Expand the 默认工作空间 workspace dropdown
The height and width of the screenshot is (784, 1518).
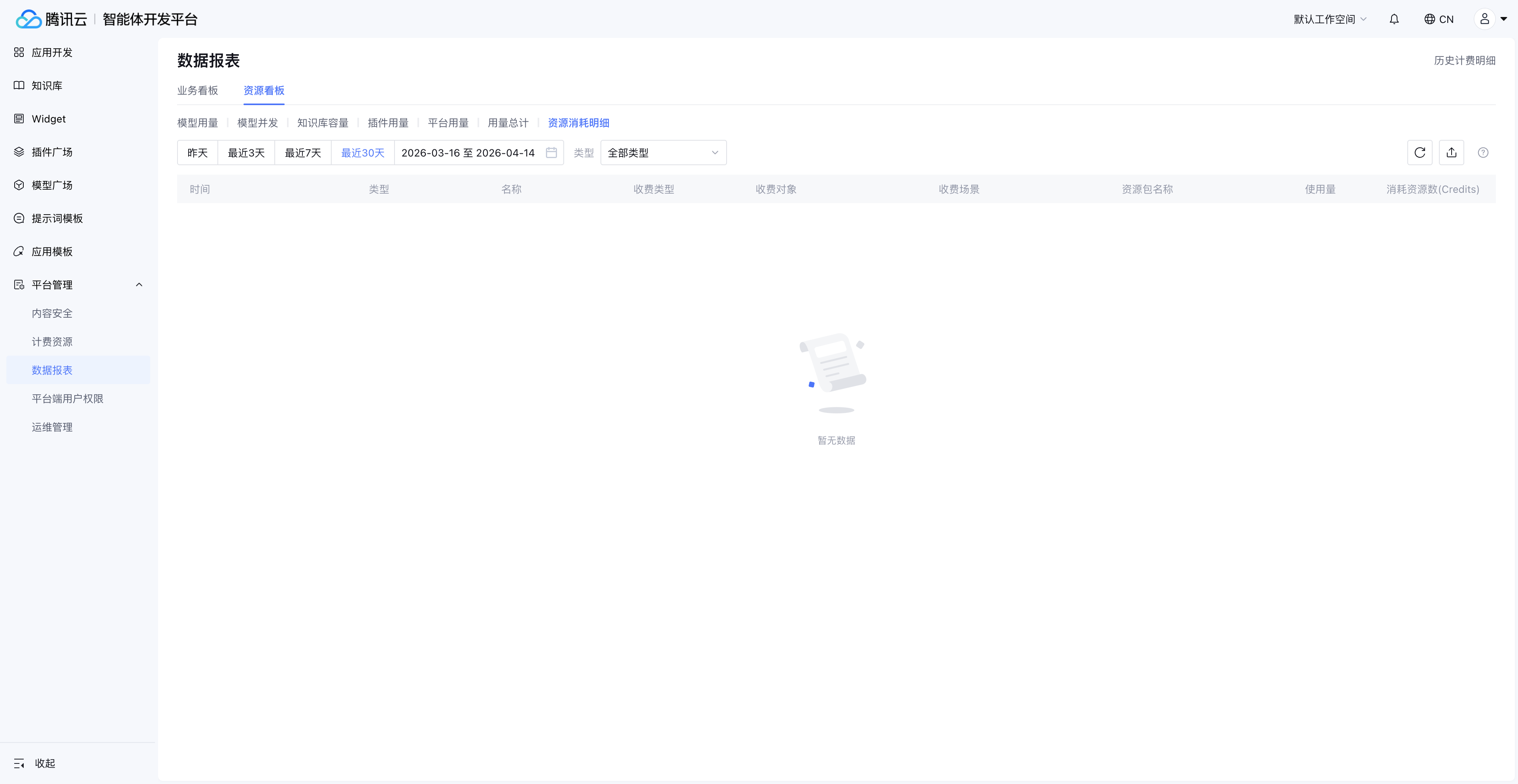click(1330, 19)
